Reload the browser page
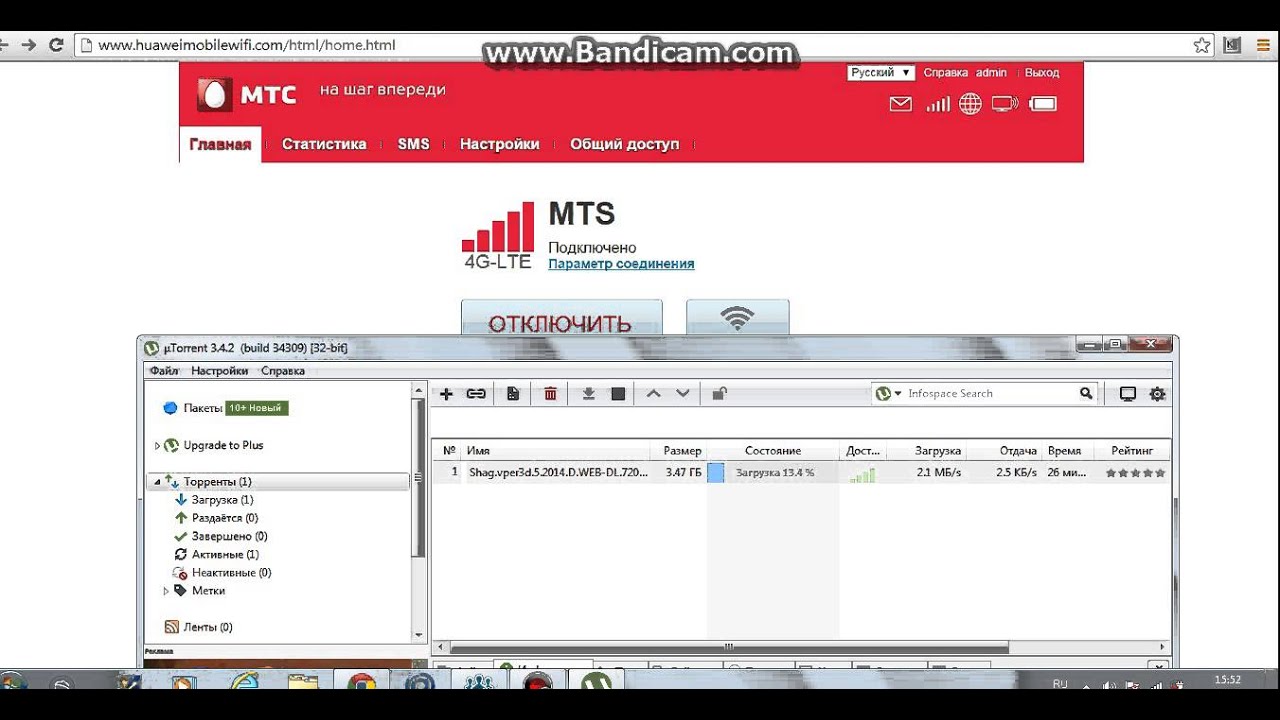1280x720 pixels. (x=56, y=45)
